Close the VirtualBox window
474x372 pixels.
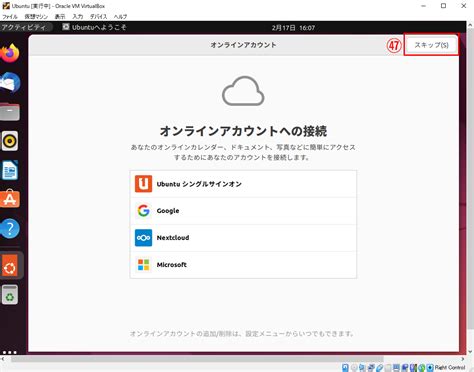point(464,6)
